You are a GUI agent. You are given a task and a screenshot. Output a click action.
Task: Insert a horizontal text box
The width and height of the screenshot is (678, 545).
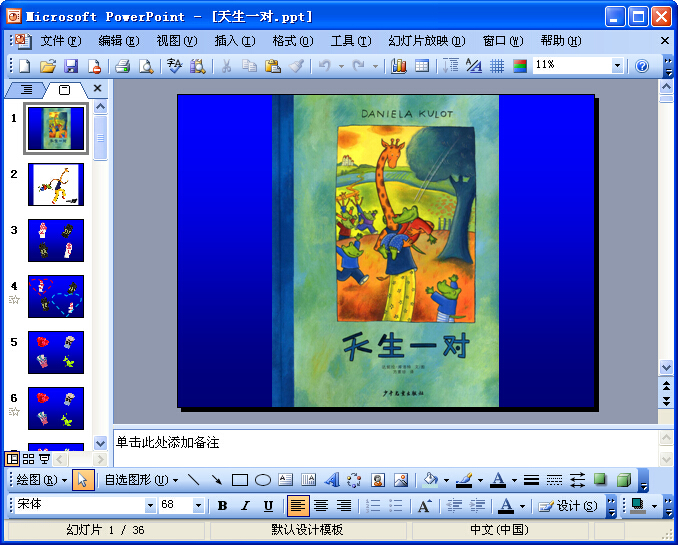coord(285,480)
